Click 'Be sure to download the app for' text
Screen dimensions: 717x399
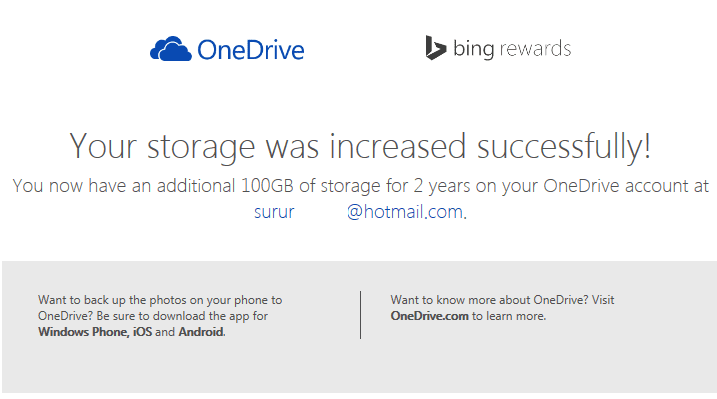click(182, 316)
